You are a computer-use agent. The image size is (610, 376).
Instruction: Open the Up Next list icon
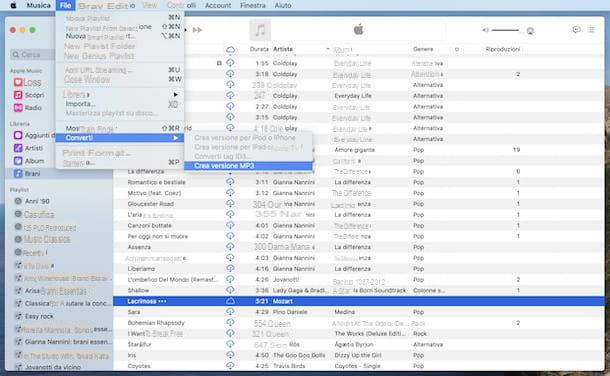[591, 30]
